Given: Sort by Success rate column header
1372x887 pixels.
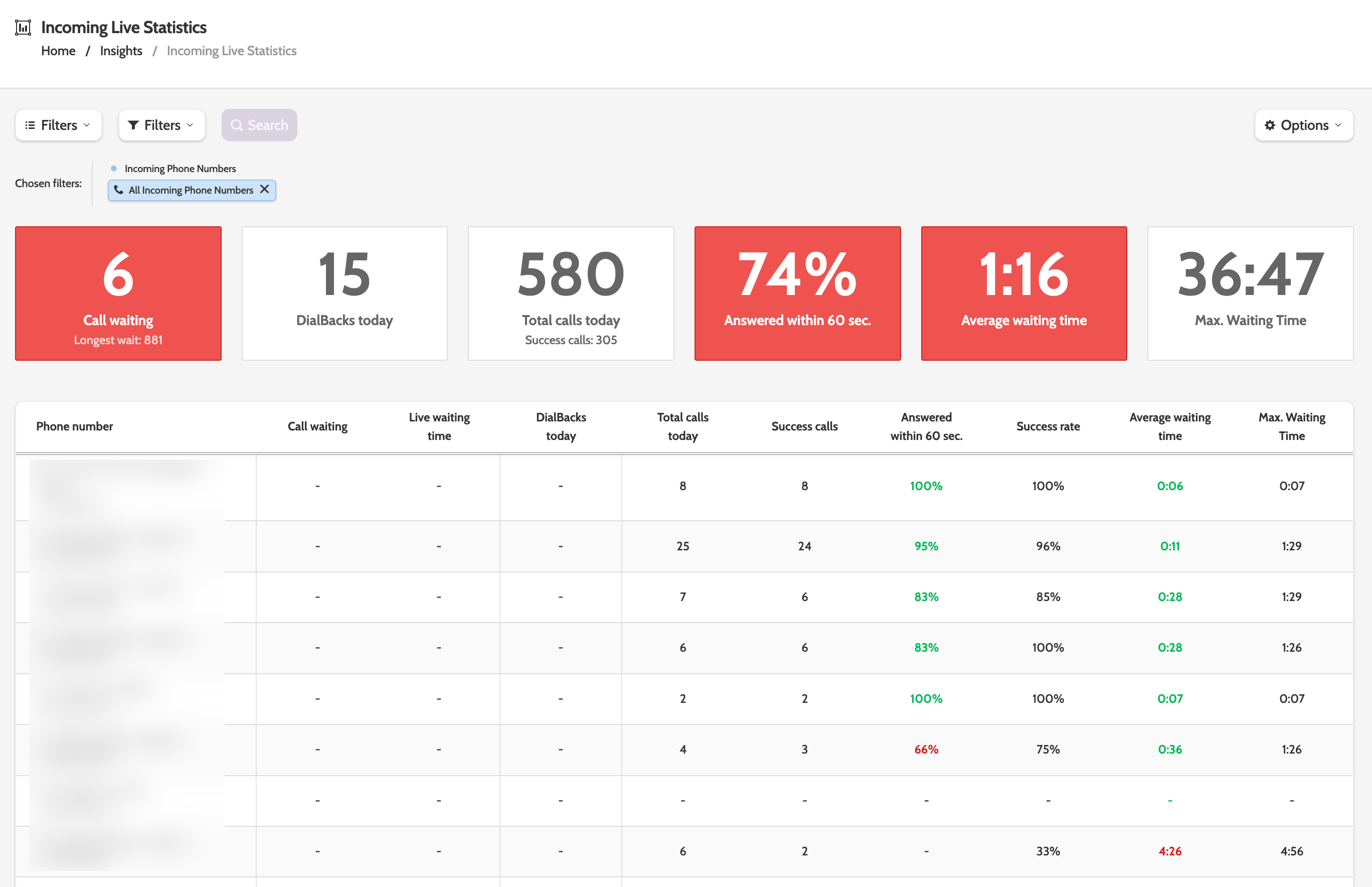Looking at the screenshot, I should pos(1047,426).
